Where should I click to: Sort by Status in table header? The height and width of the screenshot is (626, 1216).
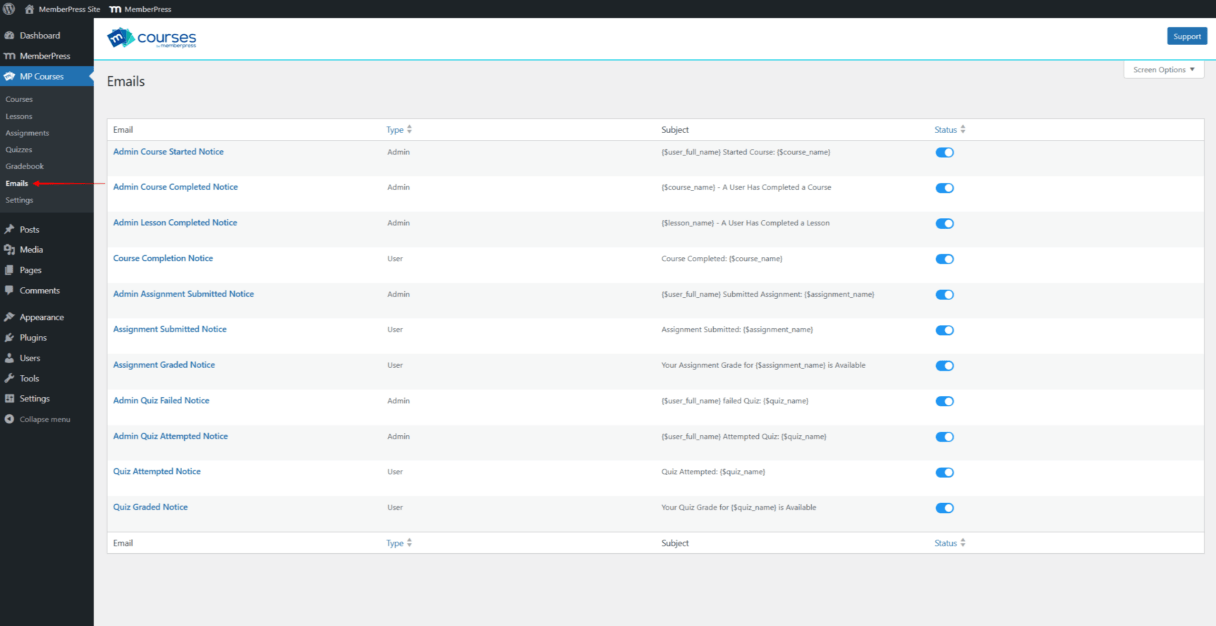coord(950,130)
